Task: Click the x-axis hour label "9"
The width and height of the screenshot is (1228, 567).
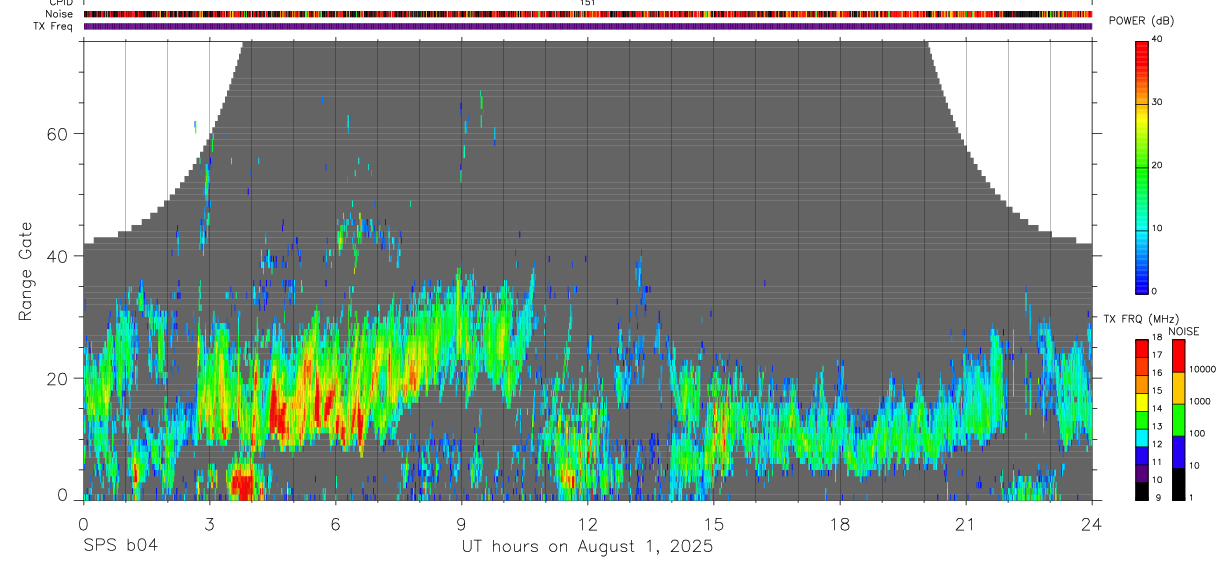Action: coord(462,523)
